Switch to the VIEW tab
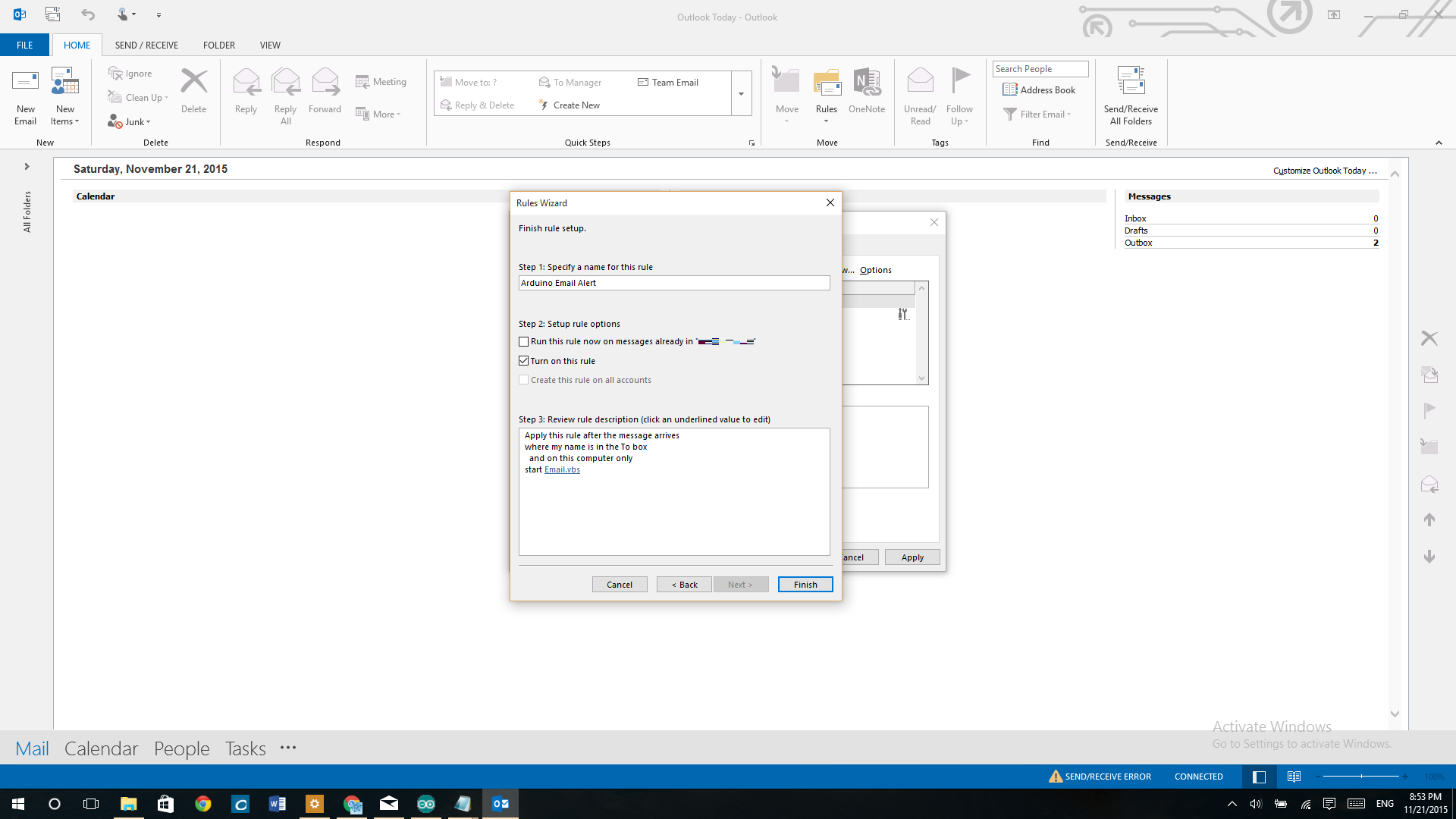Viewport: 1456px width, 819px height. point(270,45)
